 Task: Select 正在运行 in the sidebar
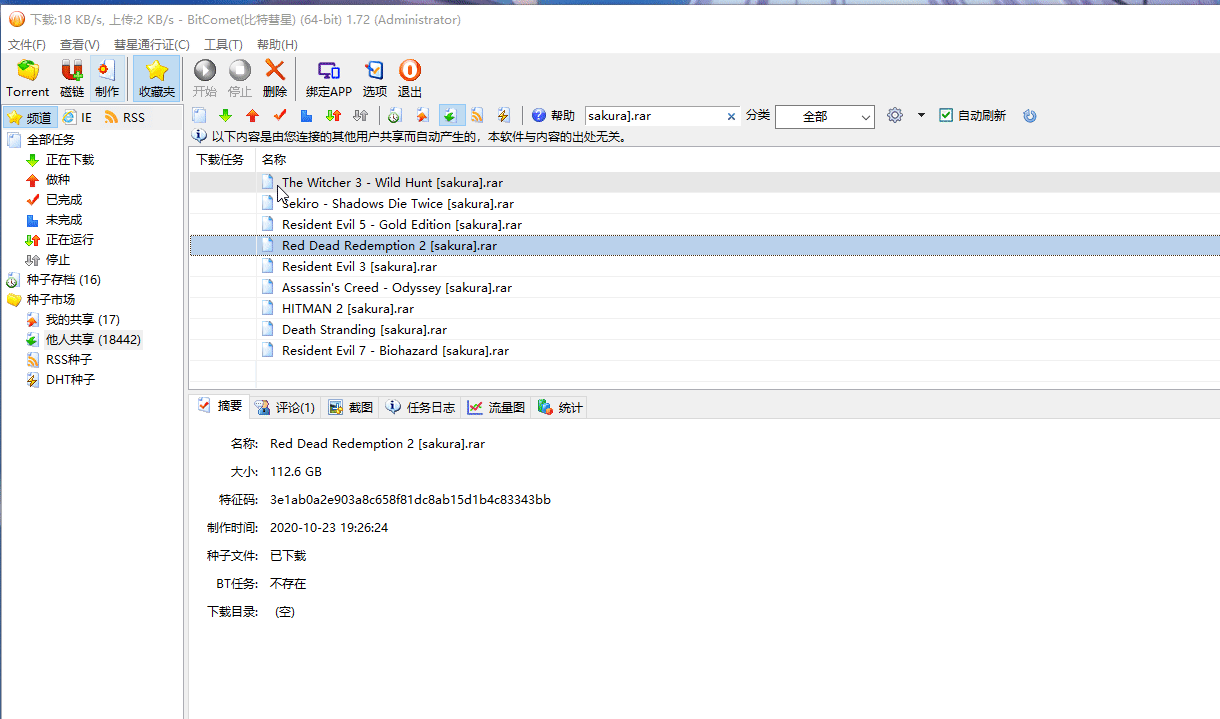(x=69, y=239)
